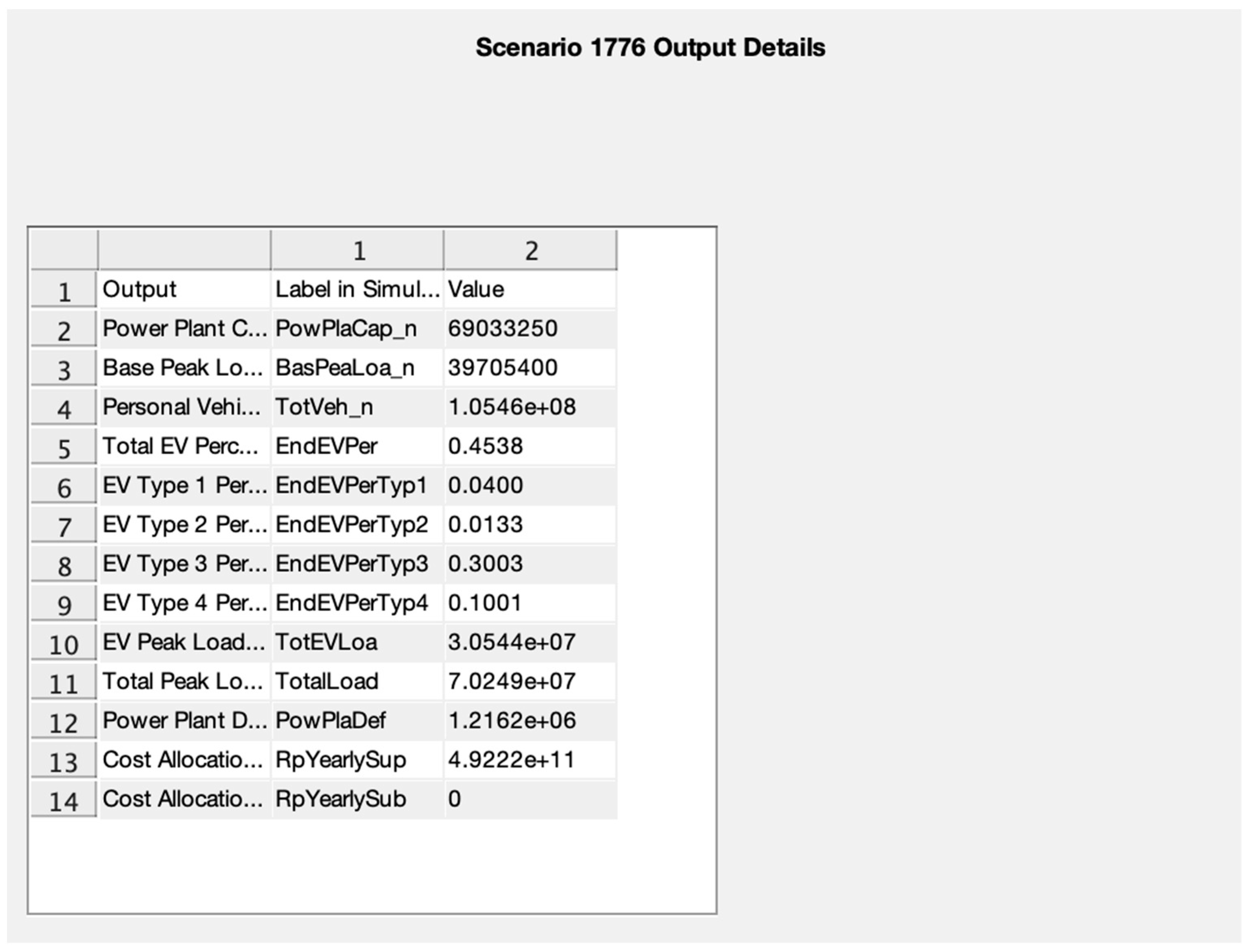Select TotalLoad value 7.0249e+07
This screenshot has height=952, width=1250.
[530, 681]
